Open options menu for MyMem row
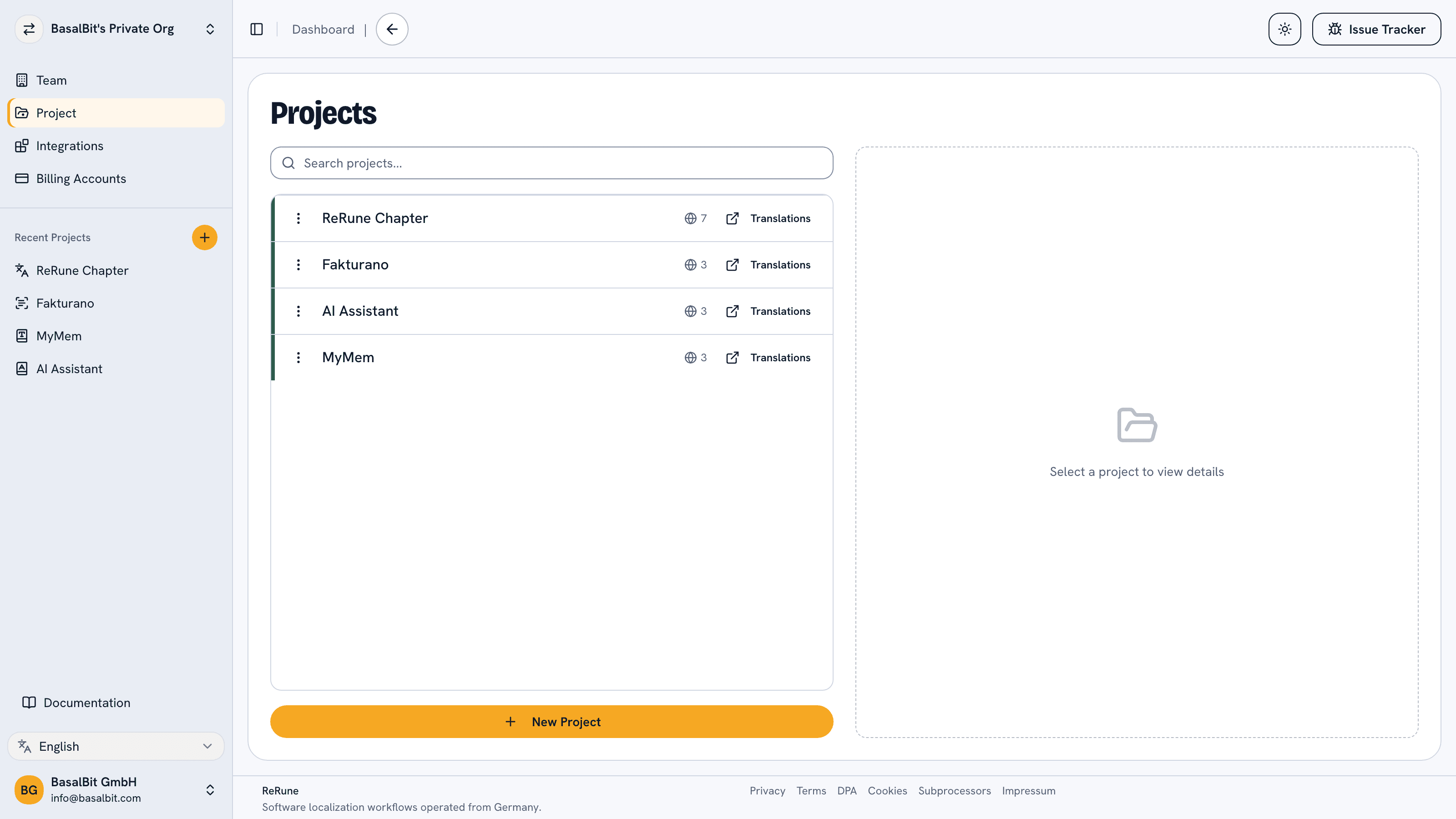This screenshot has height=819, width=1456. click(298, 357)
